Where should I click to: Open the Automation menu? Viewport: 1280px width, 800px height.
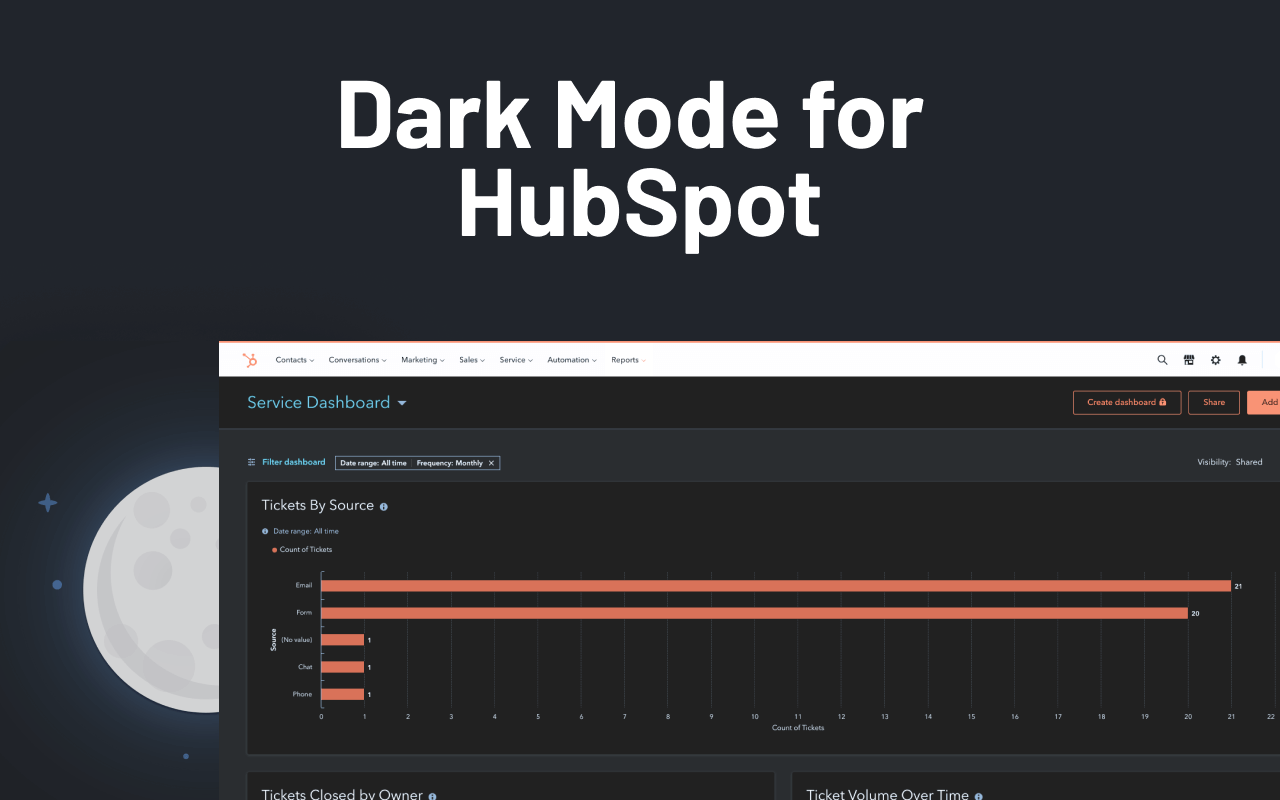click(572, 360)
